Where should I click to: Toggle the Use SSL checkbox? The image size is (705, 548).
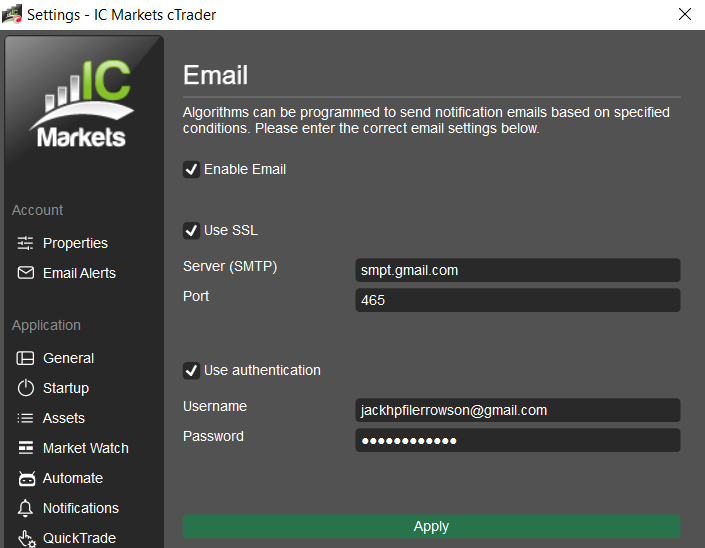point(192,231)
